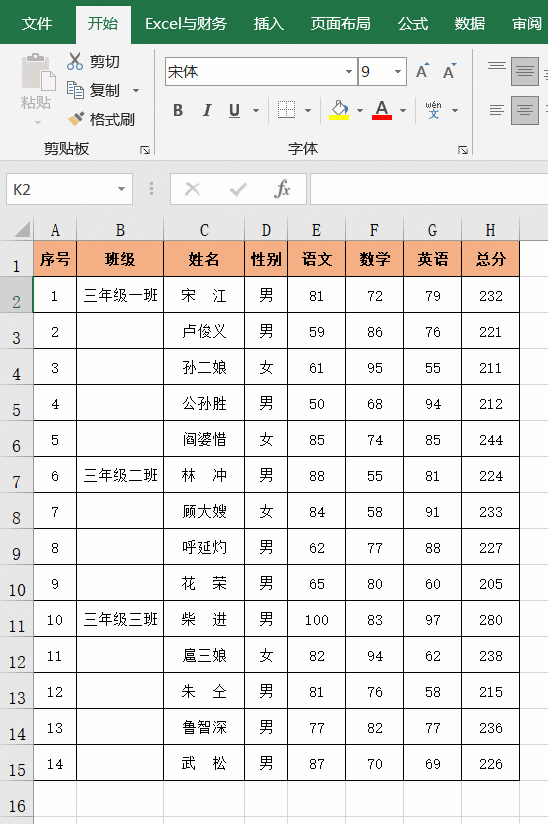Align text to the left
Screen dimensions: 548x824
point(497,110)
